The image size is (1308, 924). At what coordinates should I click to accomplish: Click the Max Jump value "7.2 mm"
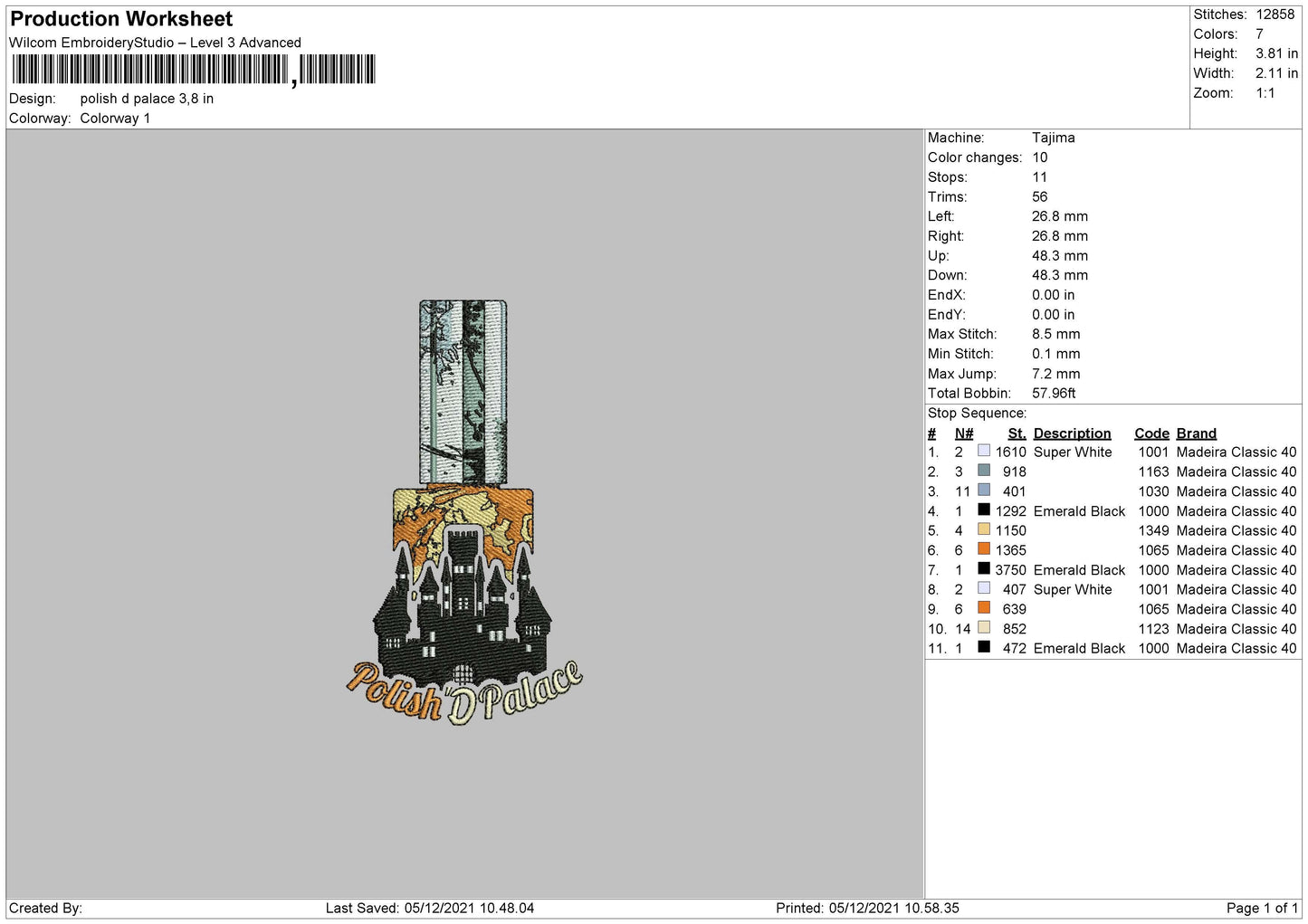pos(1056,374)
